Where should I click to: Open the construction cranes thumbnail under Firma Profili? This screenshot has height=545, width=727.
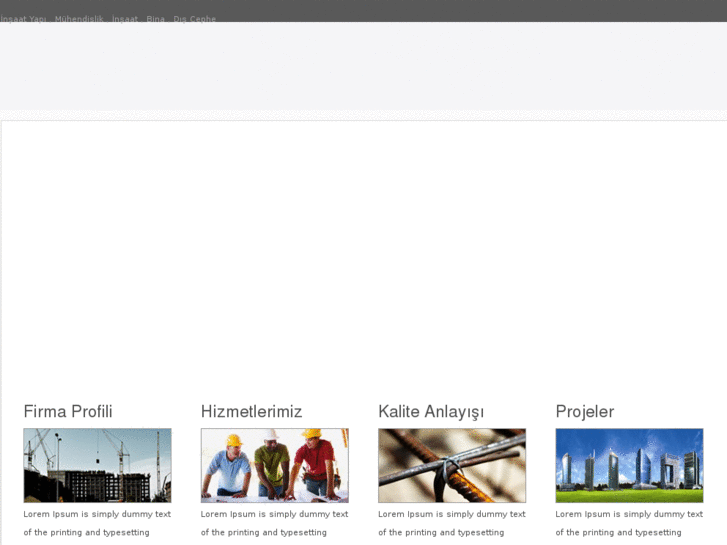point(97,465)
